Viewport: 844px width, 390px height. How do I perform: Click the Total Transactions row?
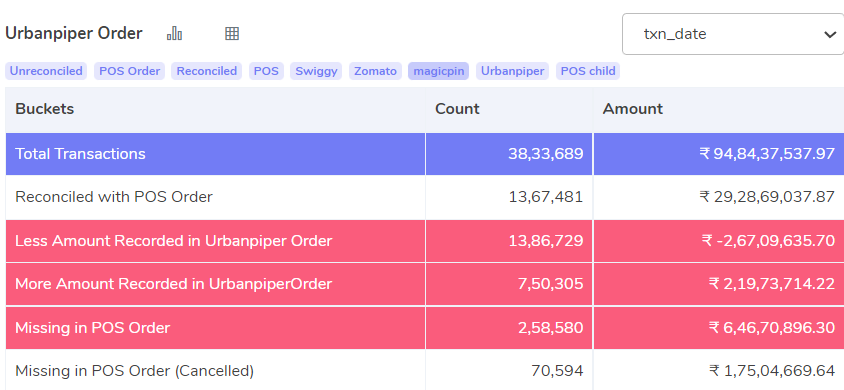[x=425, y=154]
